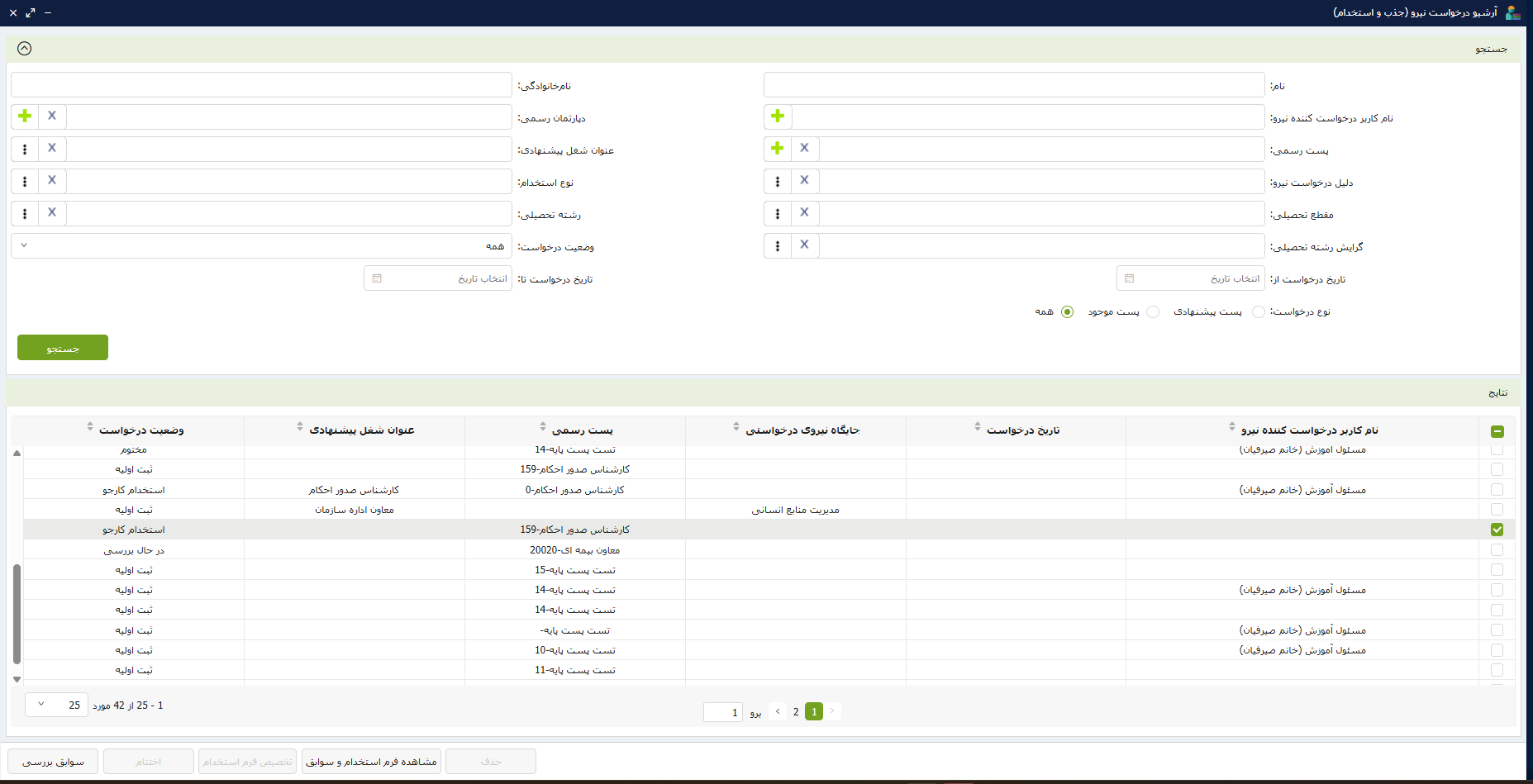The width and height of the screenshot is (1533, 784).
Task: Go to page 2 of results
Action: (x=796, y=711)
